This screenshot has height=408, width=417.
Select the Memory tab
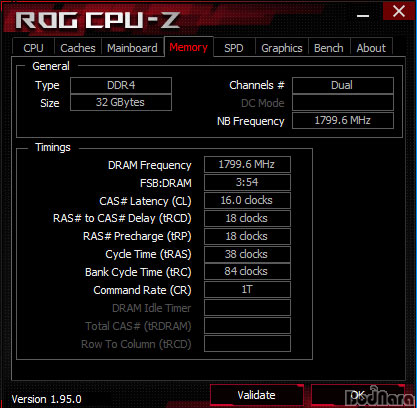pos(189,47)
